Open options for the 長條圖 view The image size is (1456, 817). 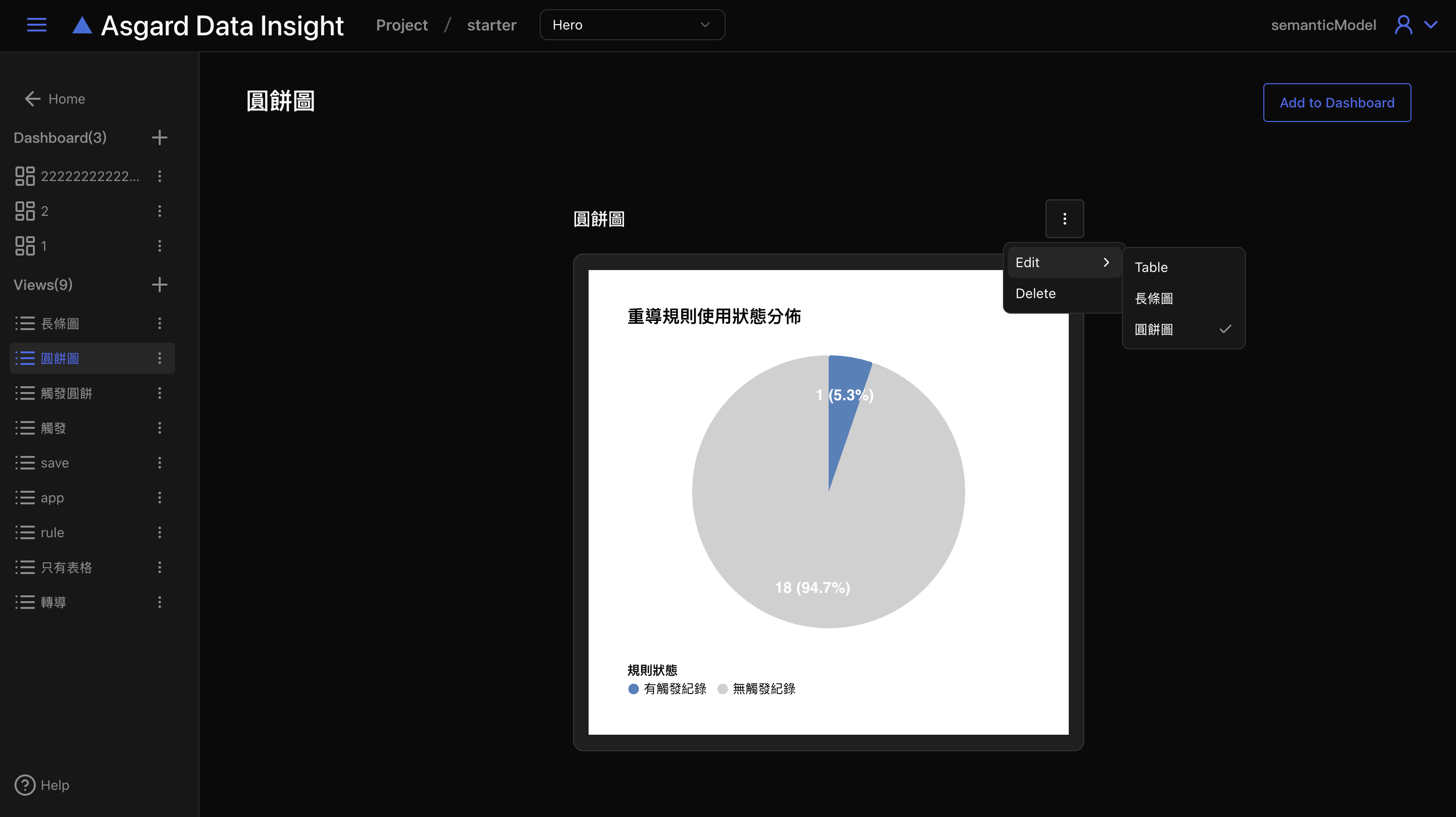pos(159,323)
